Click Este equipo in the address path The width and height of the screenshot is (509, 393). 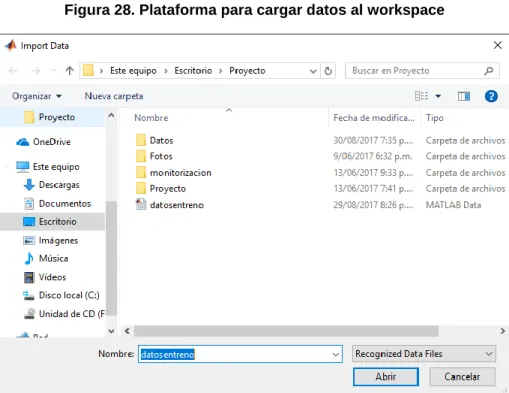click(133, 71)
